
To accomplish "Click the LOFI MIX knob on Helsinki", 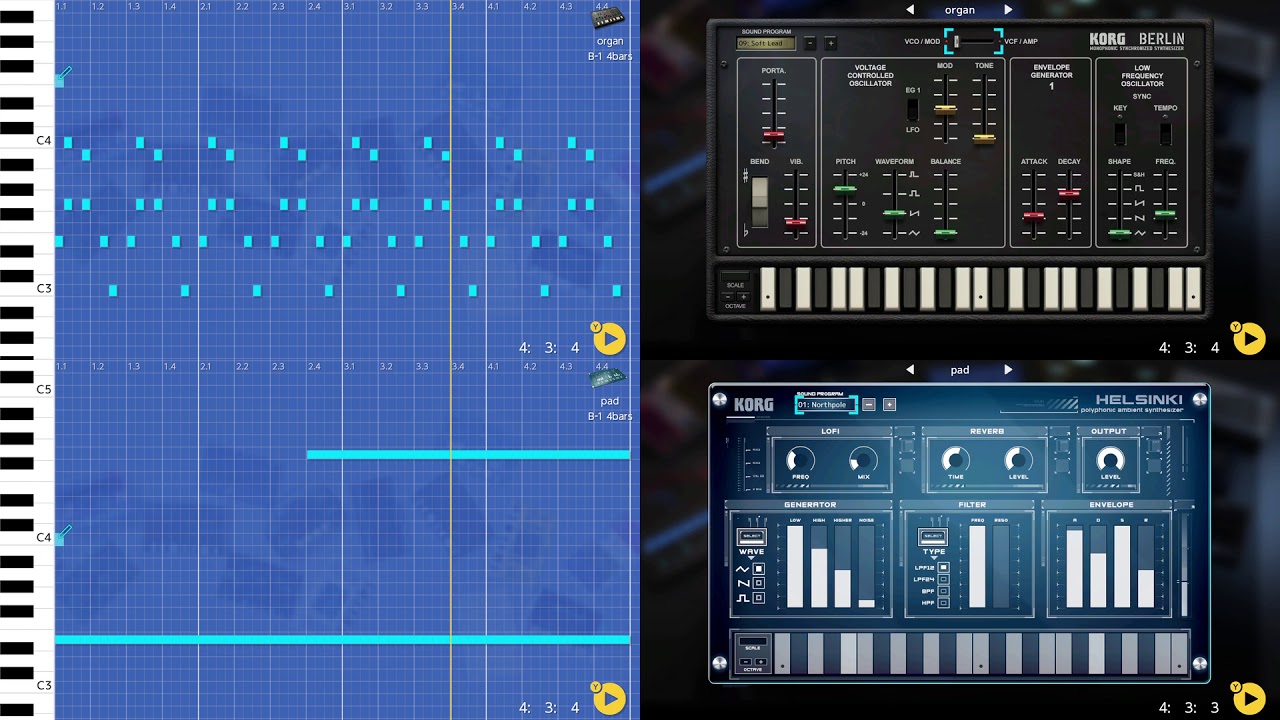I will (863, 460).
